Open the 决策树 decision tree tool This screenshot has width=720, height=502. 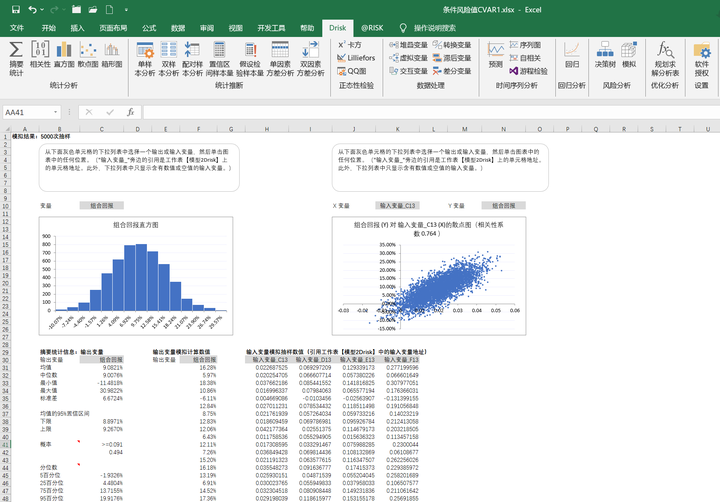coord(605,55)
